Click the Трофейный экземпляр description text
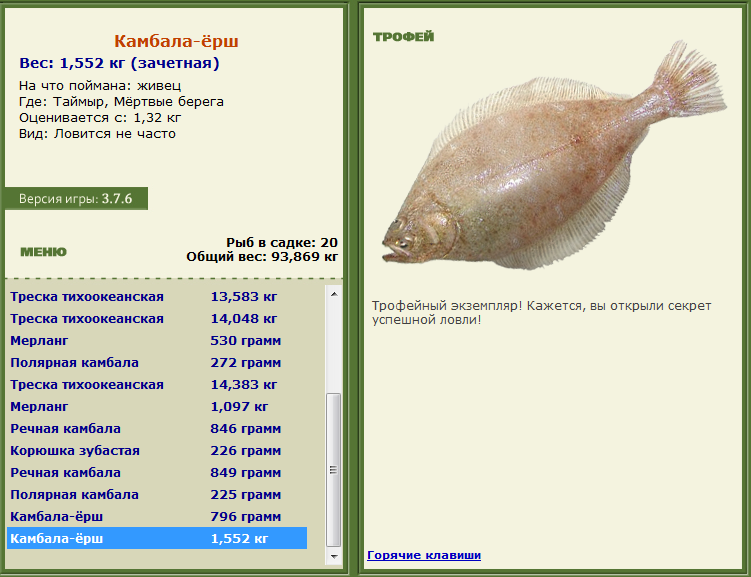The image size is (751, 577). [542, 312]
